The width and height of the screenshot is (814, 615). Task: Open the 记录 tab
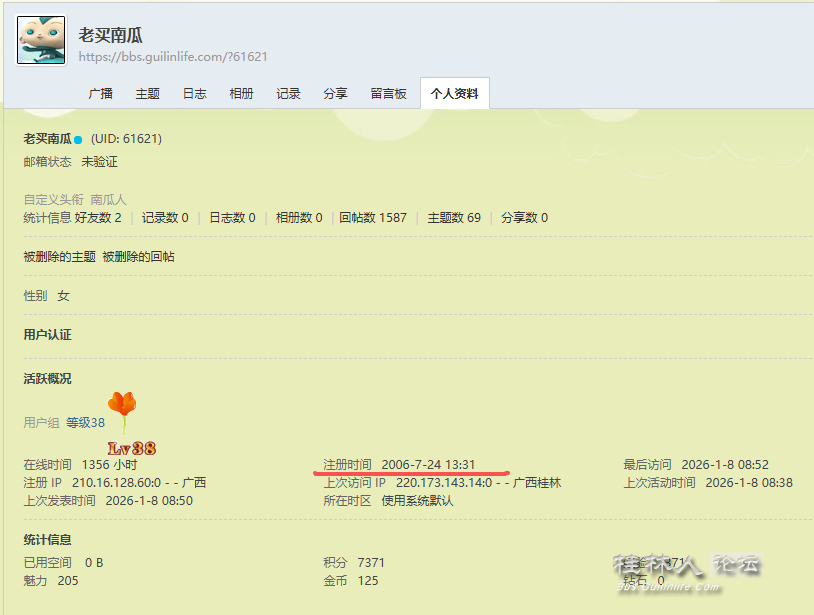pos(288,93)
